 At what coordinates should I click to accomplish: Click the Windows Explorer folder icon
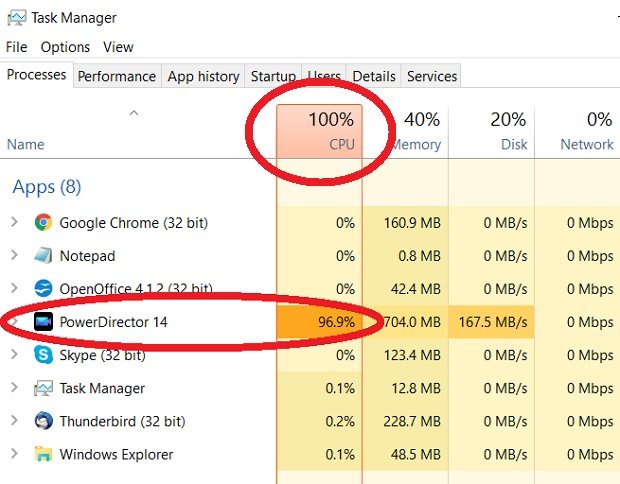coord(43,454)
